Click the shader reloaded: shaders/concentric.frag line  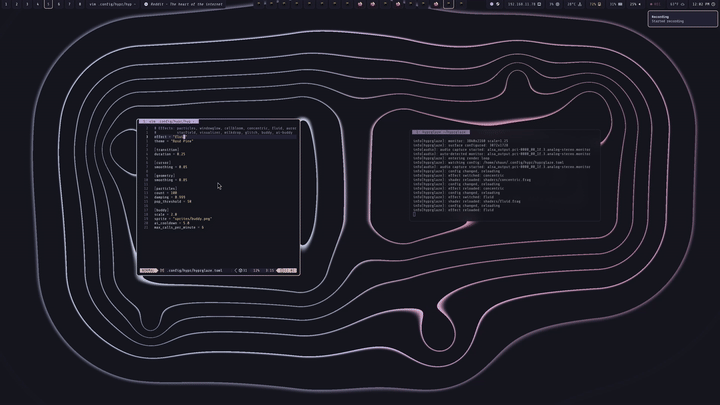[x=472, y=180]
